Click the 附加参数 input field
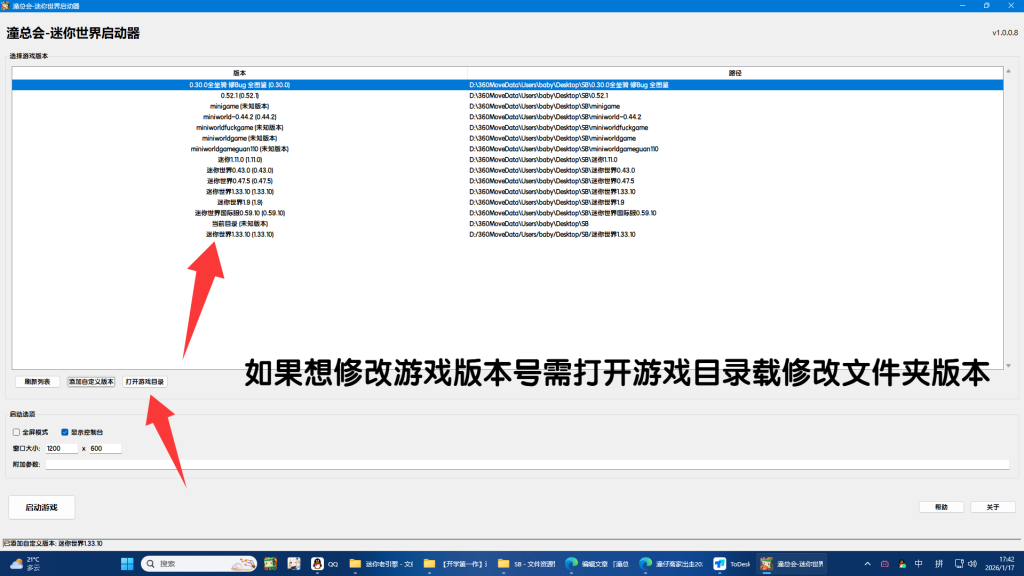This screenshot has height=576, width=1024. point(520,464)
